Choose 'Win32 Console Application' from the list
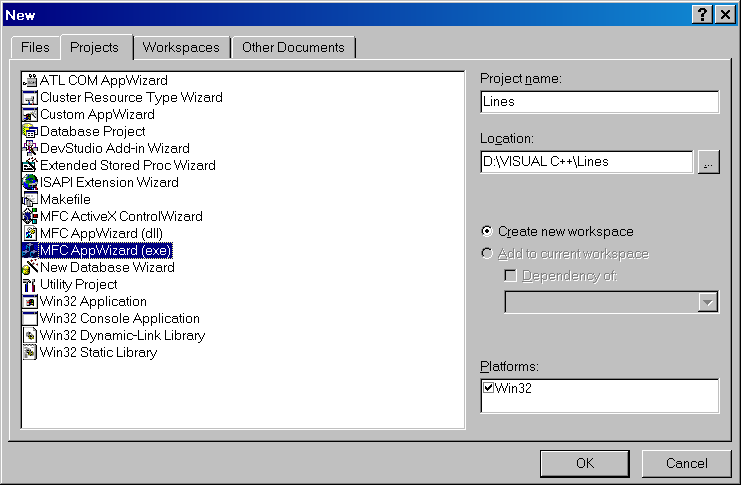This screenshot has width=741, height=485. pyautogui.click(x=120, y=319)
